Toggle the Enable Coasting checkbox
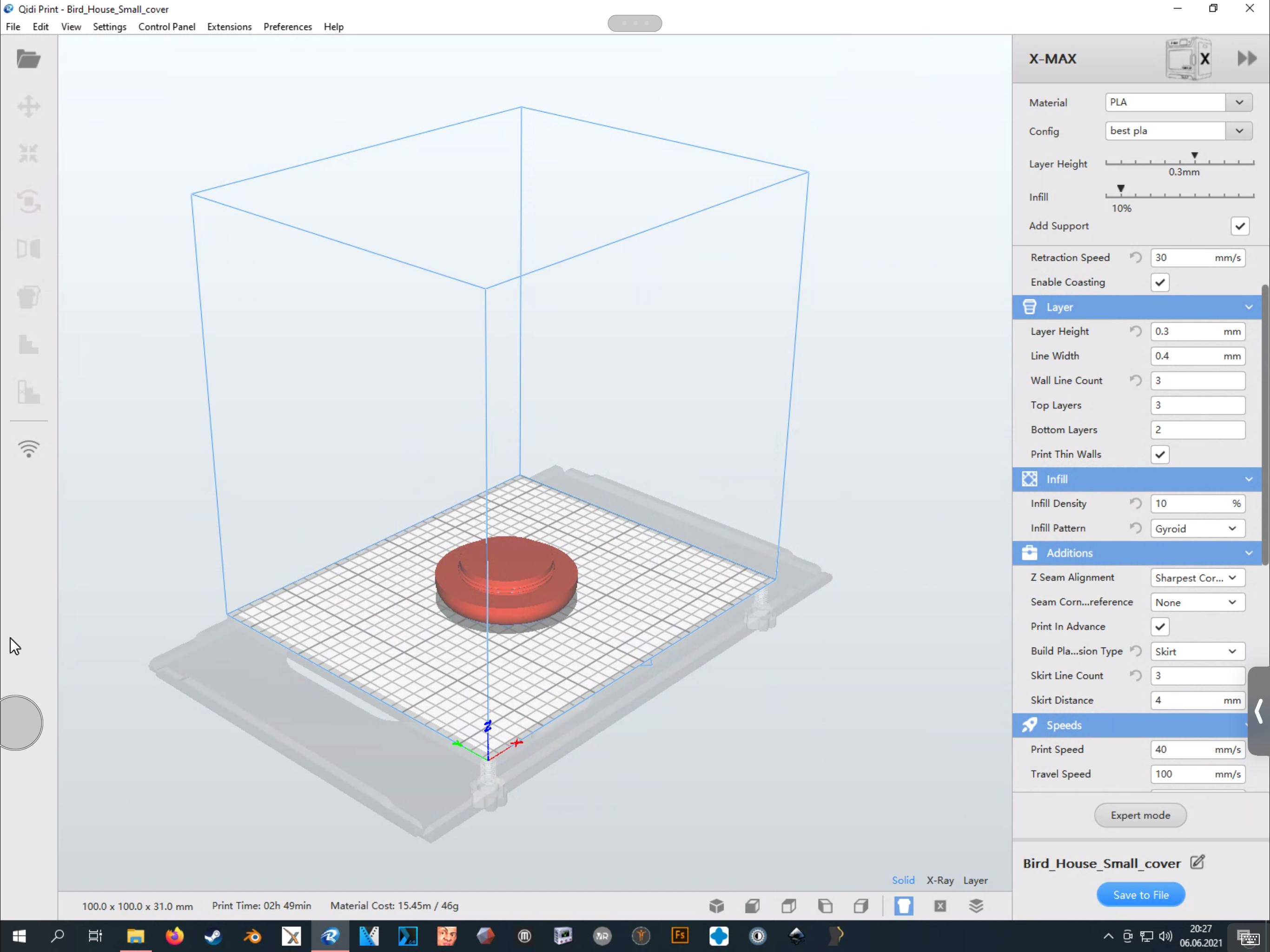This screenshot has width=1270, height=952. tap(1160, 282)
